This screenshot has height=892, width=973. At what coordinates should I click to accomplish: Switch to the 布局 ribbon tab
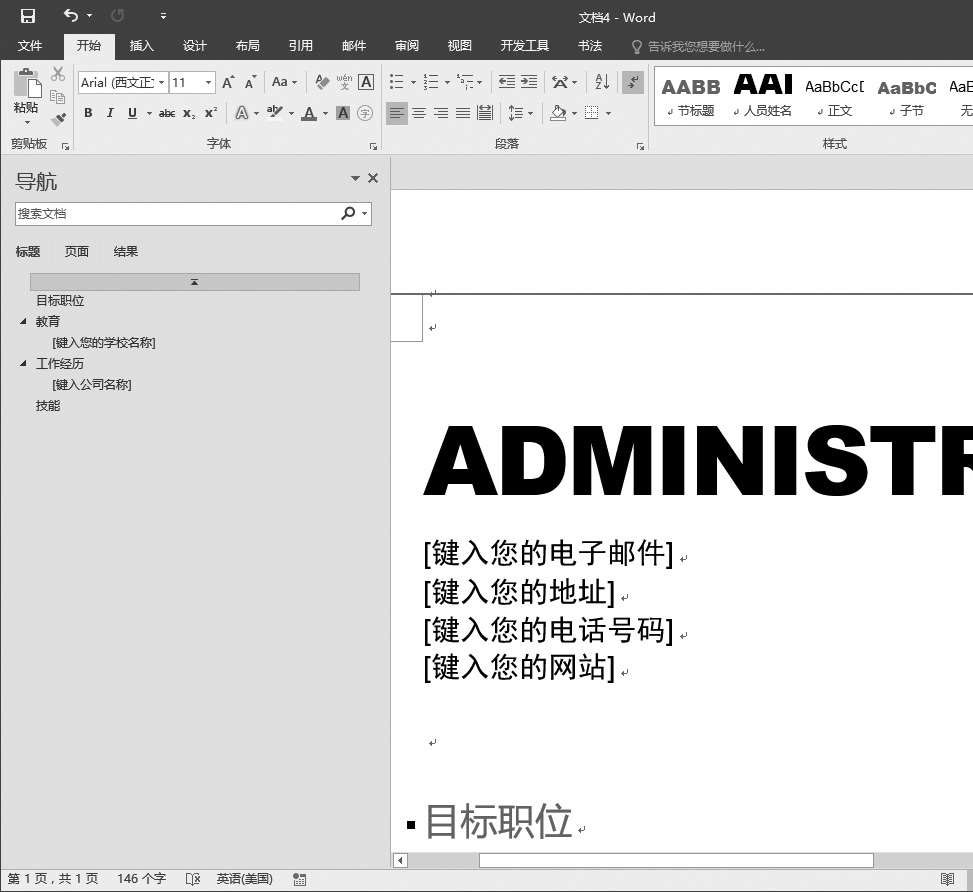[x=248, y=46]
